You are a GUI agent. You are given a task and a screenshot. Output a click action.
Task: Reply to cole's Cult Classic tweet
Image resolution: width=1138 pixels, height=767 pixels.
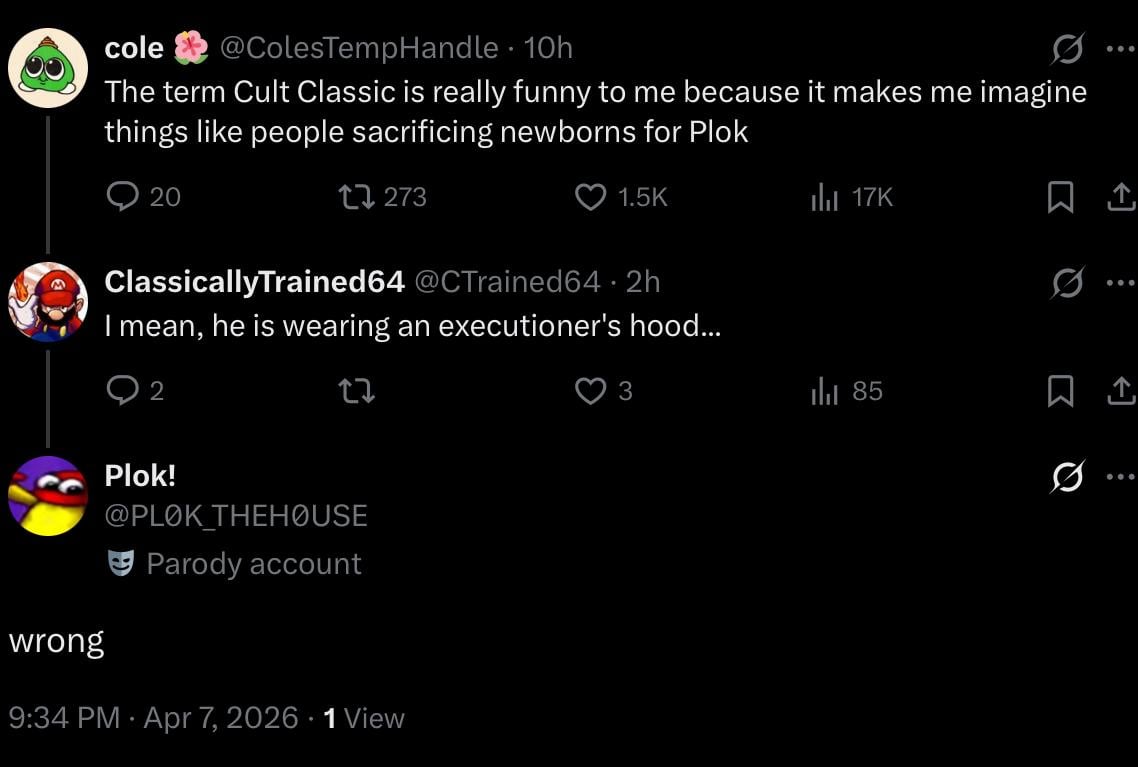(122, 197)
